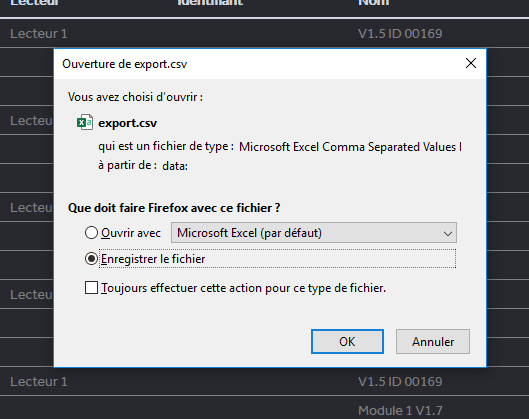Image resolution: width=529 pixels, height=419 pixels.
Task: Click the dialog title 'Ouverture de export.csv'
Action: click(x=124, y=64)
